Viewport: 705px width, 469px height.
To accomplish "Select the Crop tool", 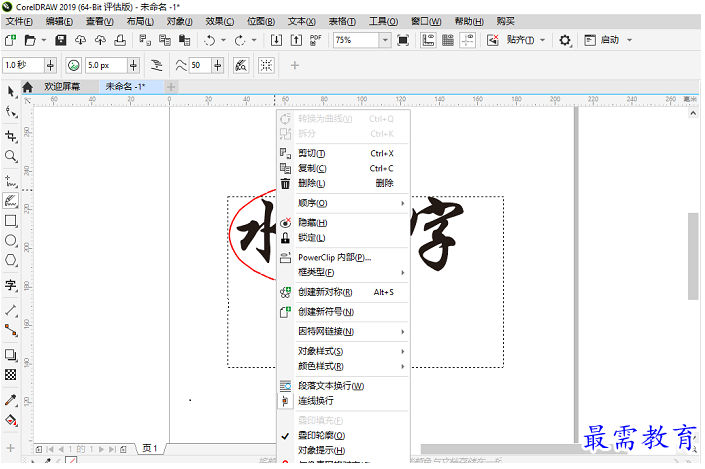I will (x=11, y=136).
